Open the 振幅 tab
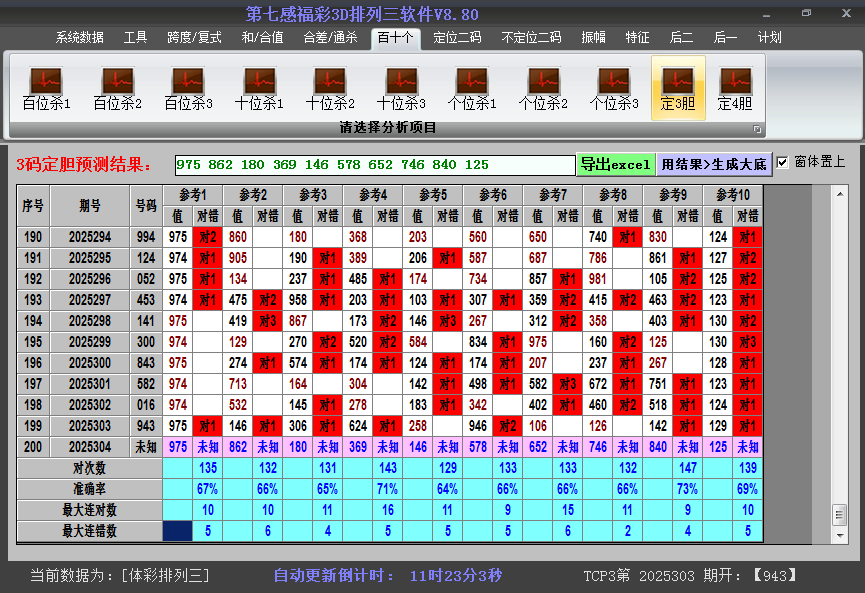Viewport: 865px width, 593px height. 594,38
